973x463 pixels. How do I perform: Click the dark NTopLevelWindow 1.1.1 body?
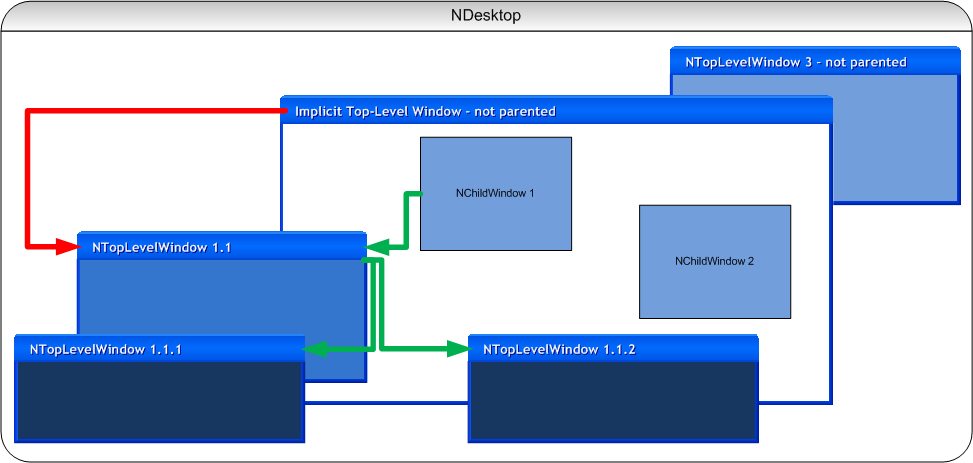(x=160, y=401)
